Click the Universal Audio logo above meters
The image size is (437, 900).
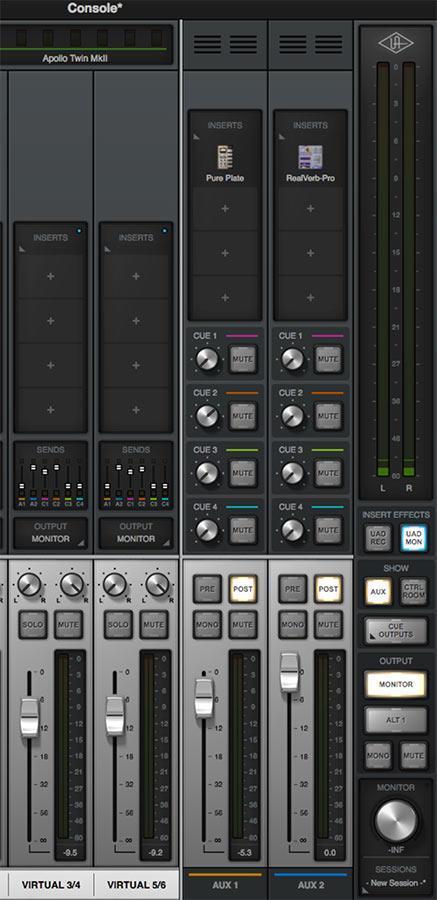[396, 43]
